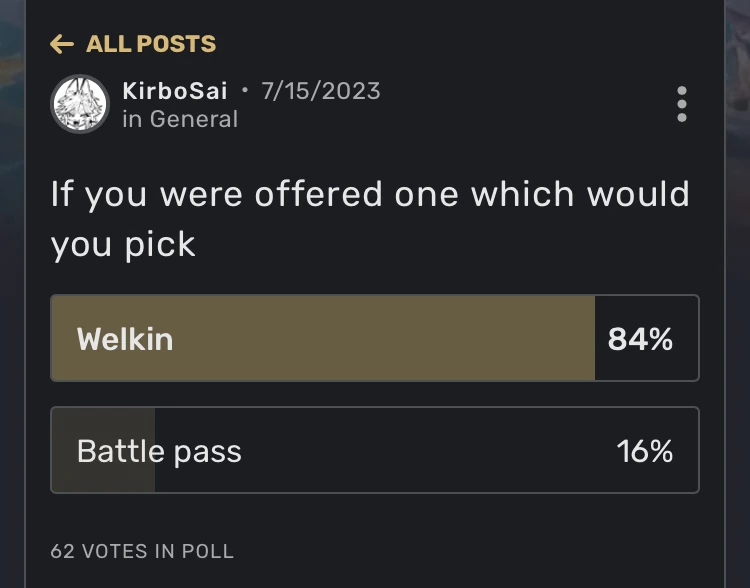Click the 84% result label

640,339
